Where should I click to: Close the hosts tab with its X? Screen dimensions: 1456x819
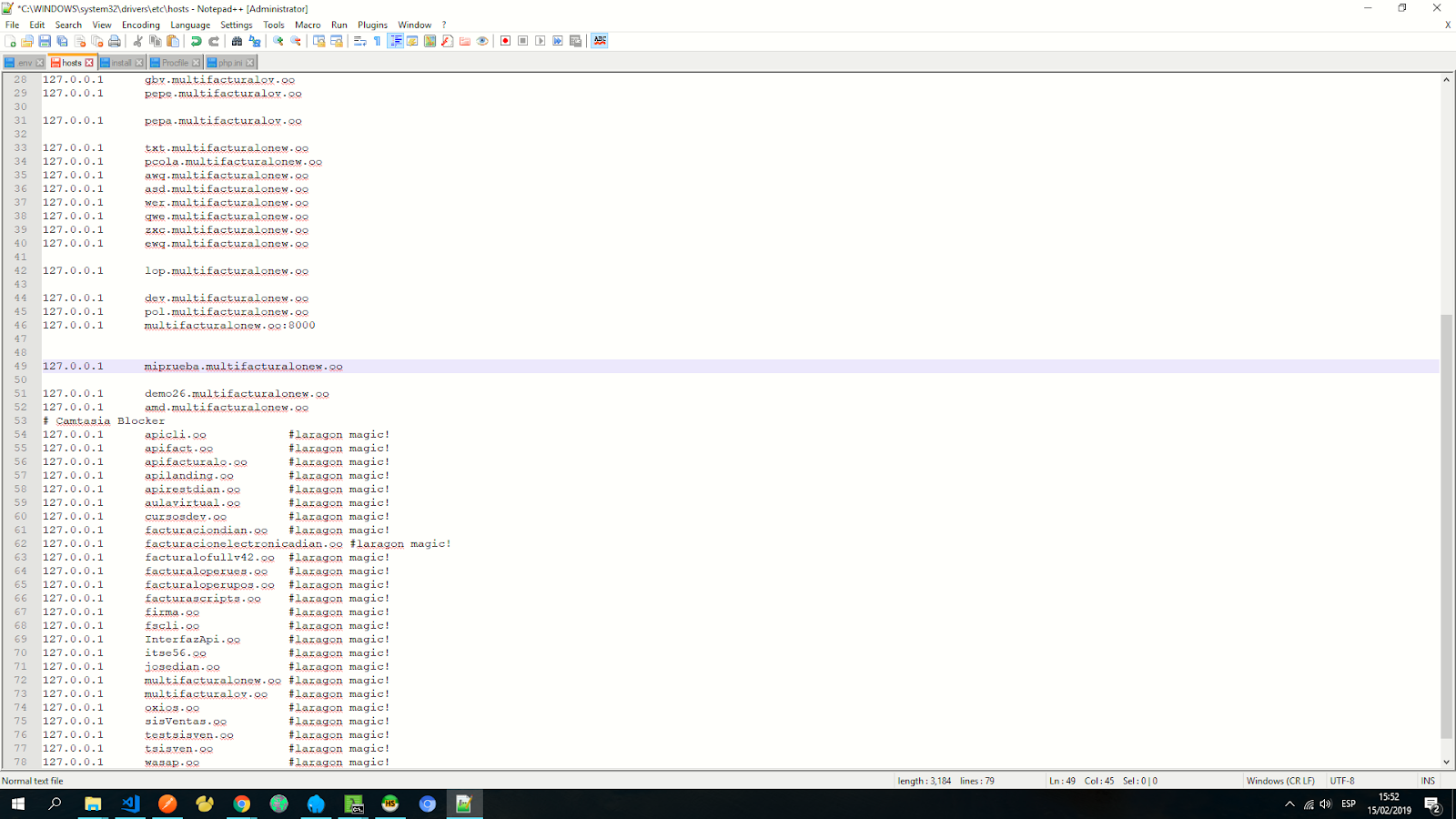(x=89, y=63)
